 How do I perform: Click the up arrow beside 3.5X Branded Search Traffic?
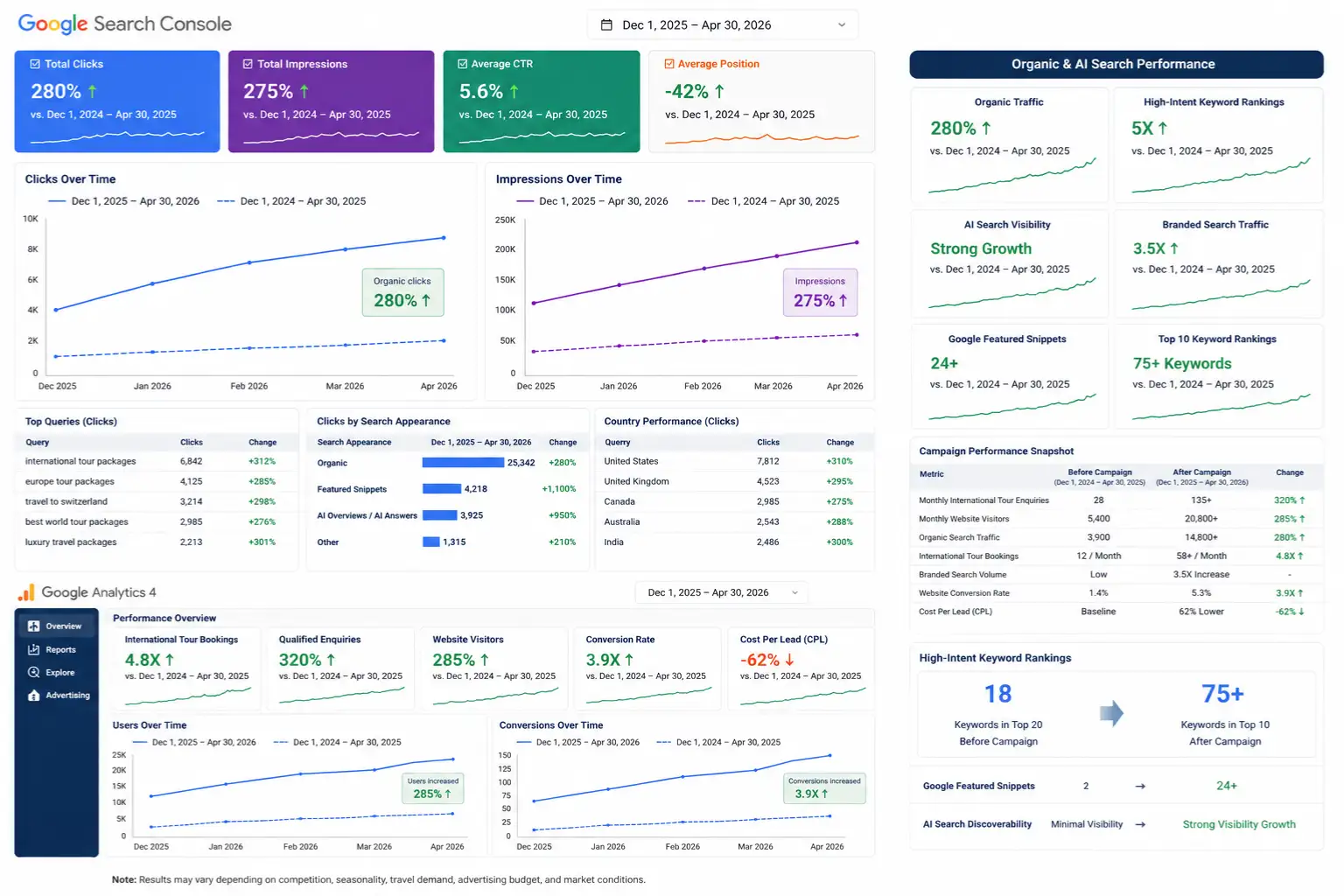pyautogui.click(x=1174, y=248)
